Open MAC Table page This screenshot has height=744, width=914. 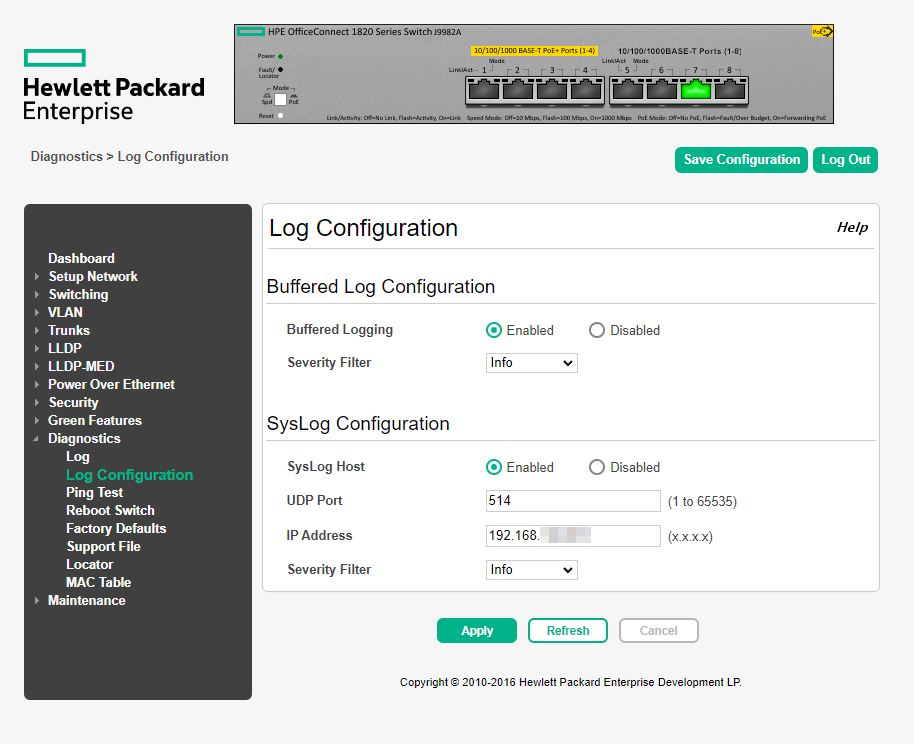(x=99, y=582)
